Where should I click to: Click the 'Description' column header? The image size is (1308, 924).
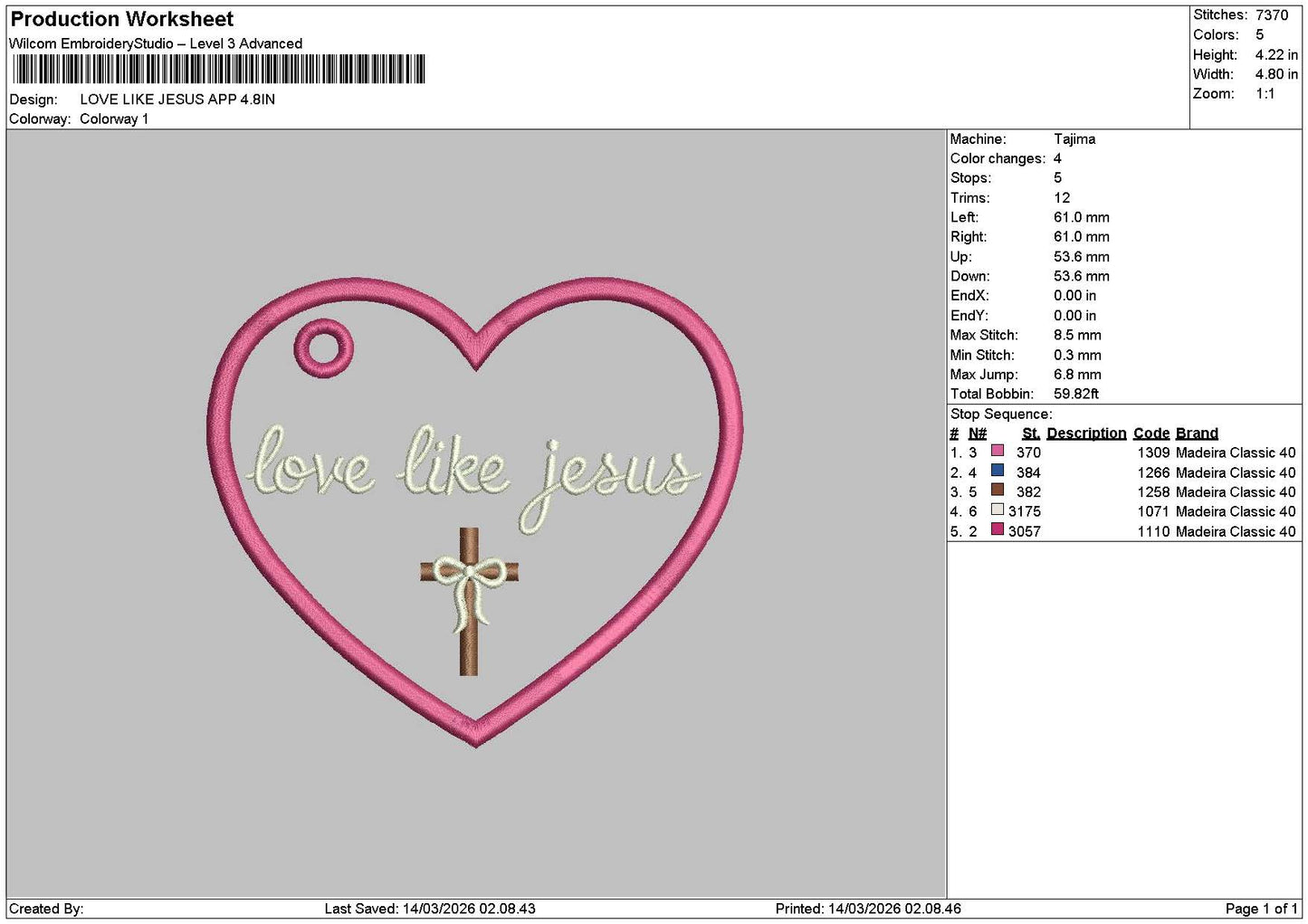pyautogui.click(x=1086, y=433)
